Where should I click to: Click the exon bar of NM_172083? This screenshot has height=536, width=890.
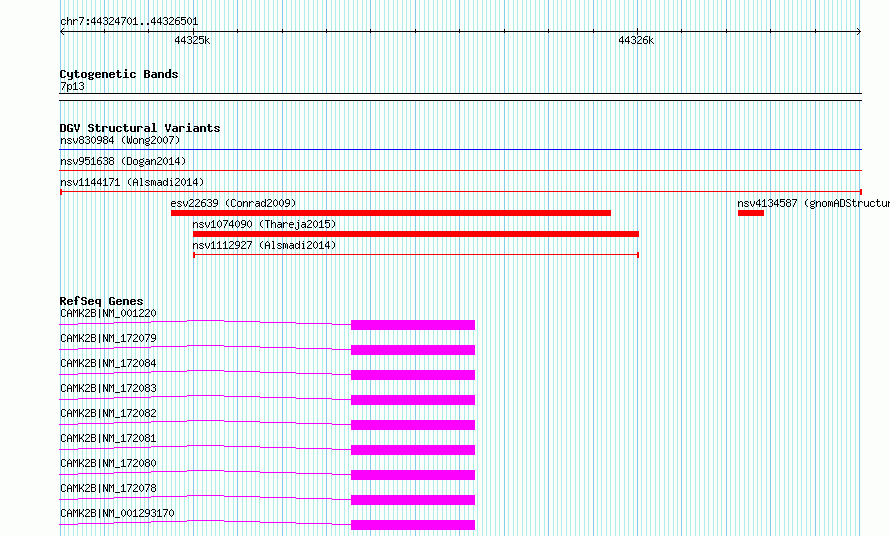point(413,400)
